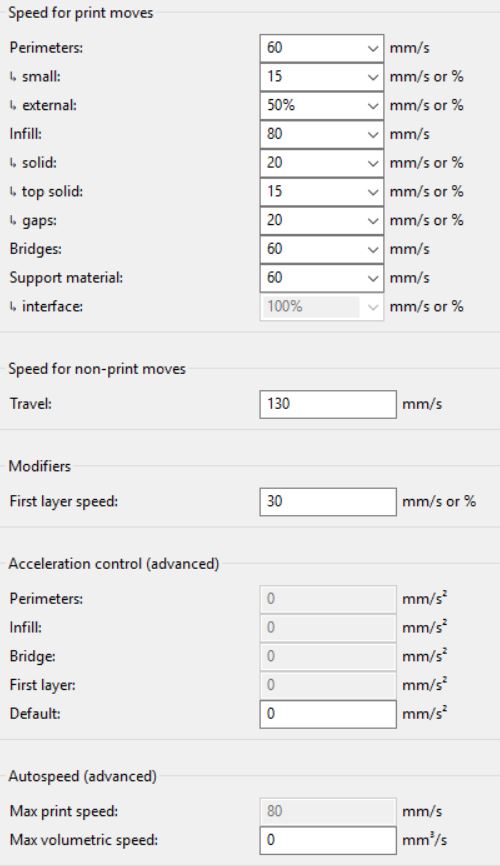The image size is (500, 866).
Task: Expand the small perimeters speed dropdown
Action: click(373, 77)
